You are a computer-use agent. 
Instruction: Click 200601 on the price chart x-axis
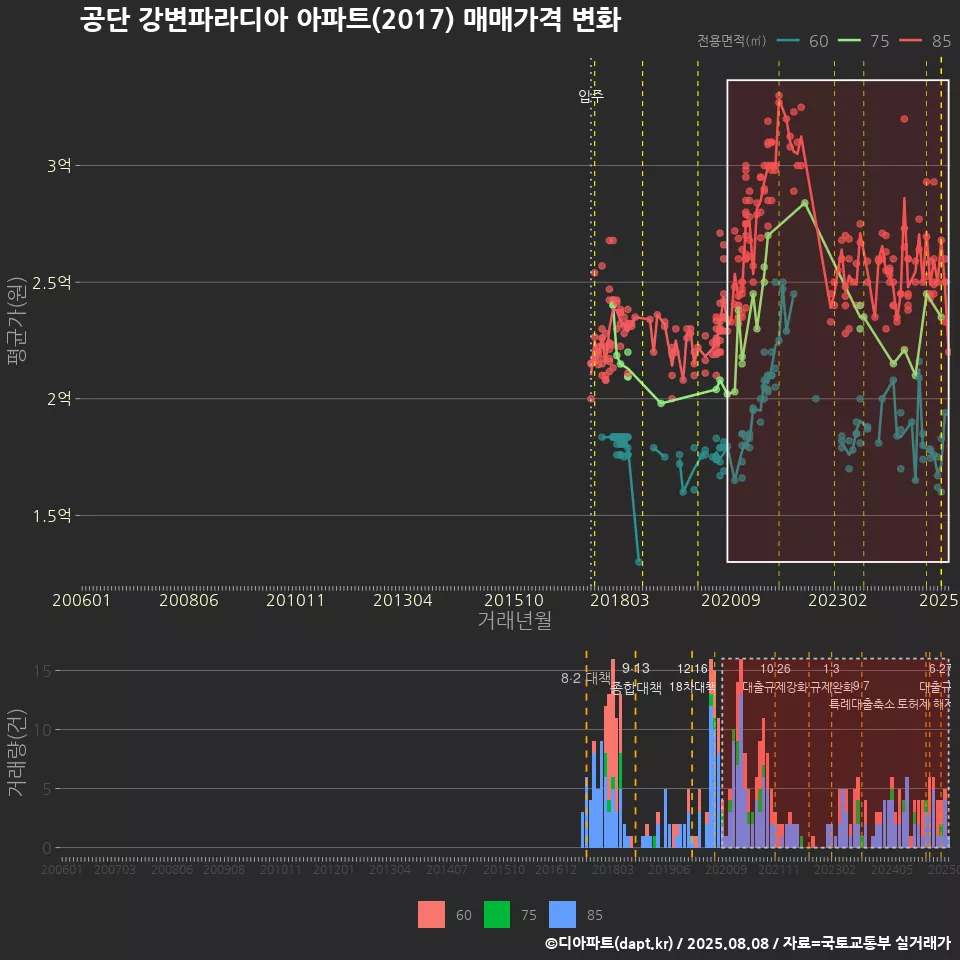tap(81, 600)
